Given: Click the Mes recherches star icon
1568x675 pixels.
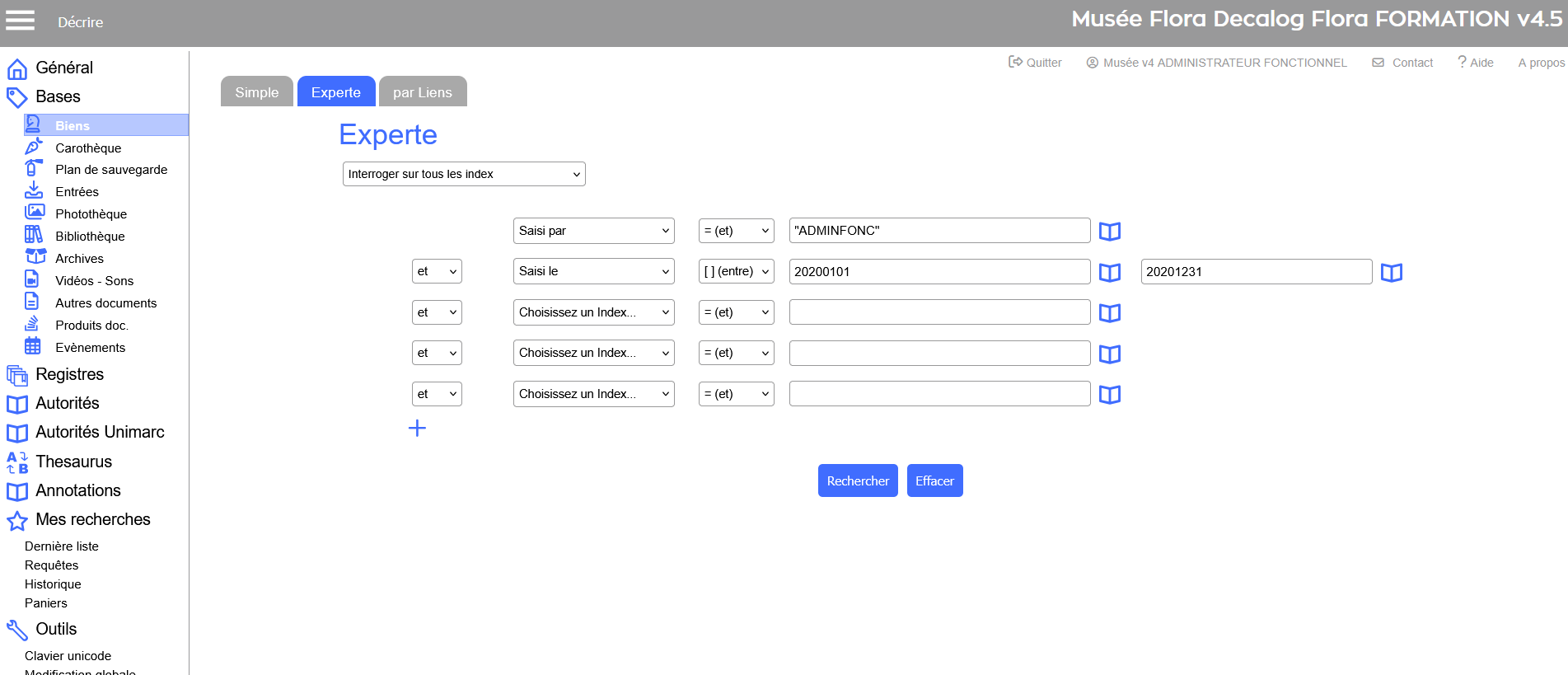Looking at the screenshot, I should [x=17, y=520].
